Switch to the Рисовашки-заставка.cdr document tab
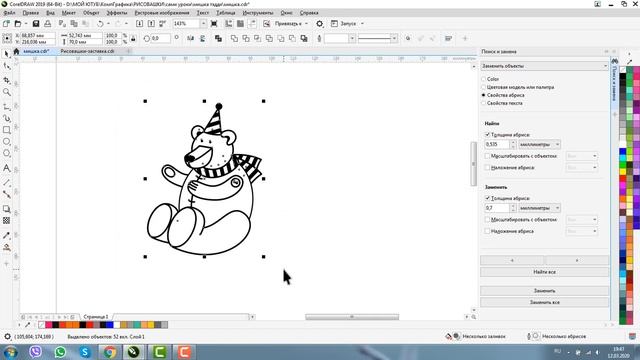Image resolution: width=640 pixels, height=360 pixels. 87,51
